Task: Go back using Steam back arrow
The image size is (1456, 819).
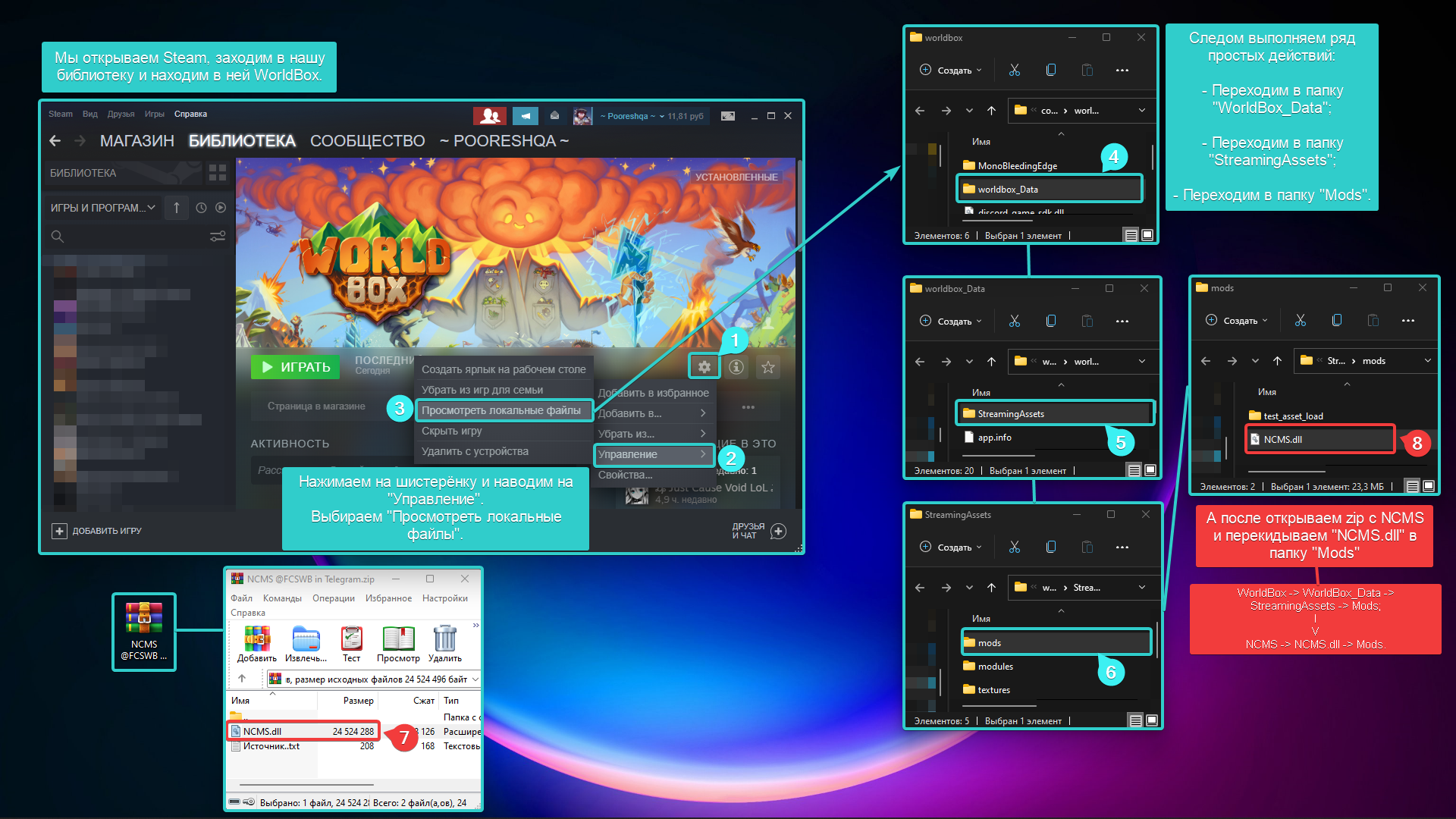Action: (x=55, y=141)
